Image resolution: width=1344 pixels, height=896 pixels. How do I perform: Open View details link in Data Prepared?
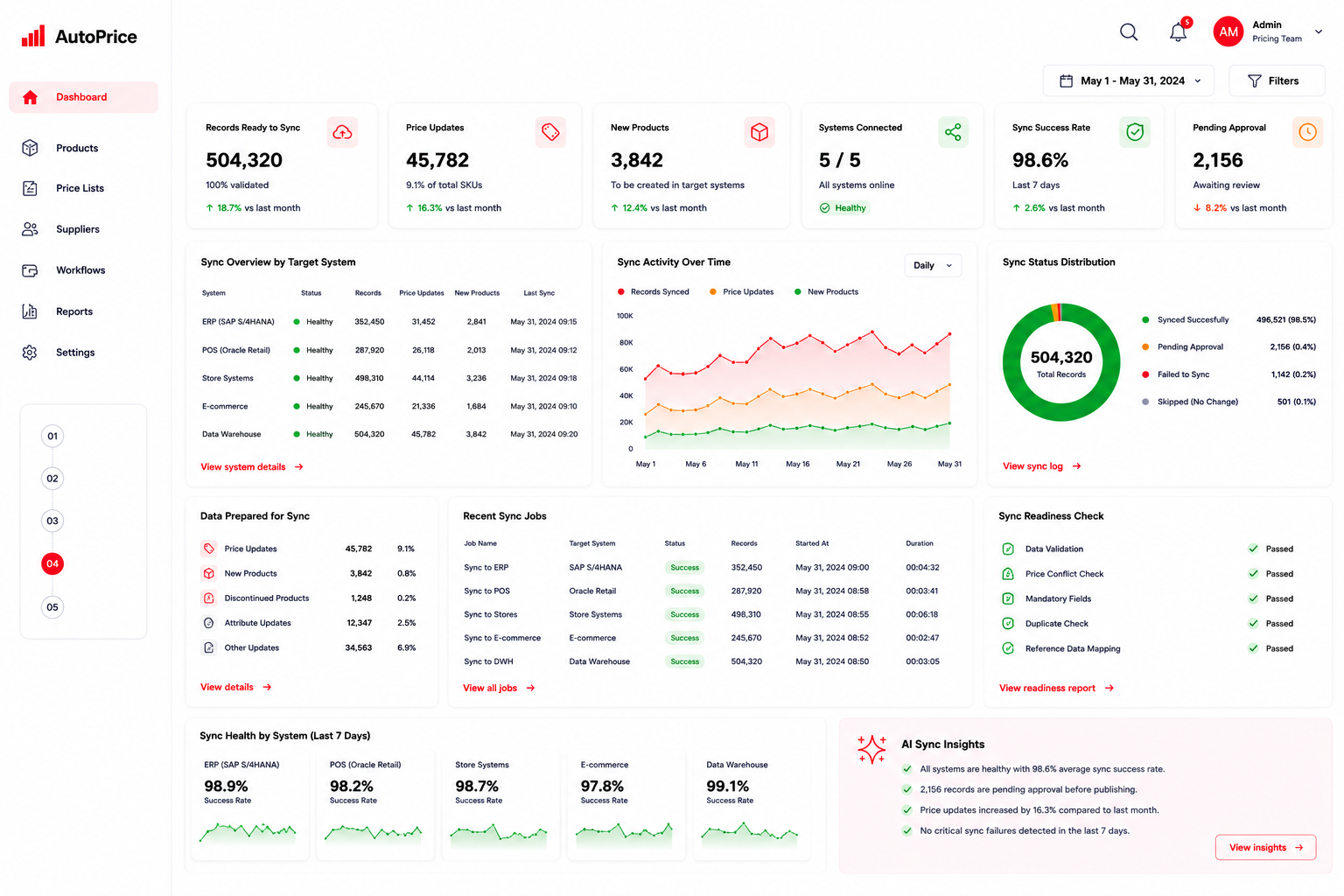tap(236, 688)
